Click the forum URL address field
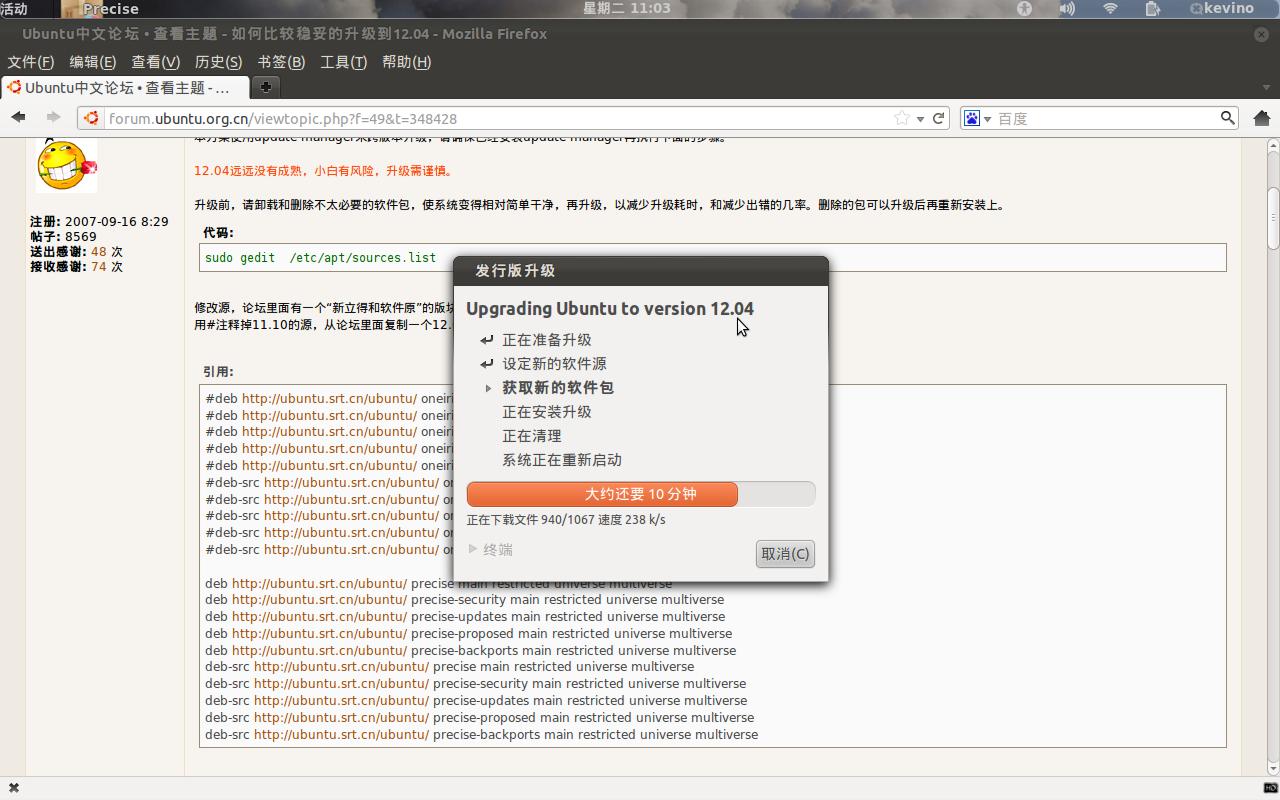This screenshot has width=1280, height=800. click(500, 118)
